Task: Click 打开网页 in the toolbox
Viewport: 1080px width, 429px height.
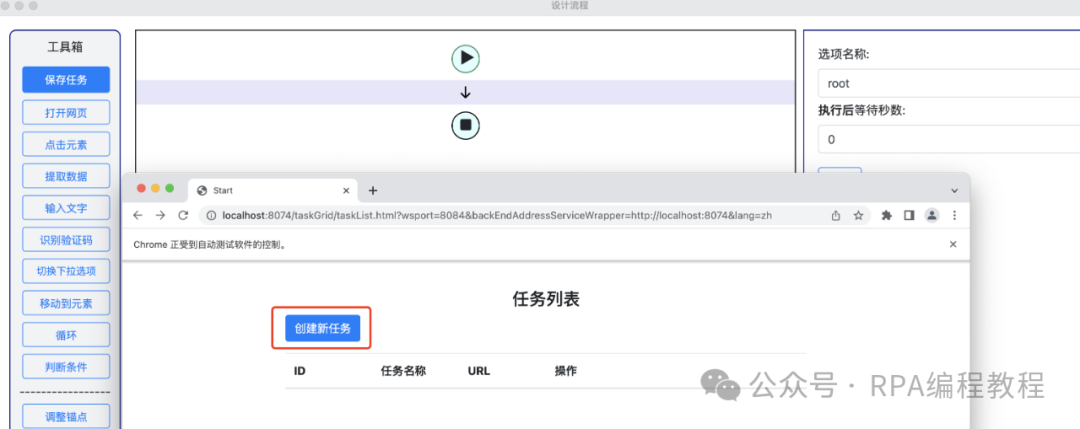Action: click(66, 113)
